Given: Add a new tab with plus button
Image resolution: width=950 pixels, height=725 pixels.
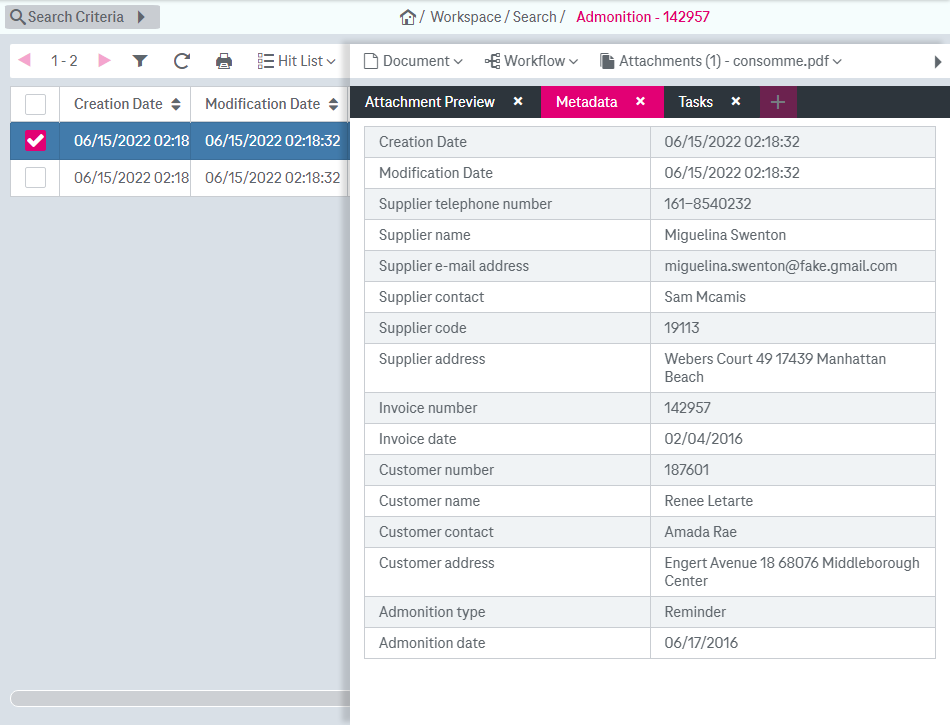Looking at the screenshot, I should pyautogui.click(x=778, y=102).
